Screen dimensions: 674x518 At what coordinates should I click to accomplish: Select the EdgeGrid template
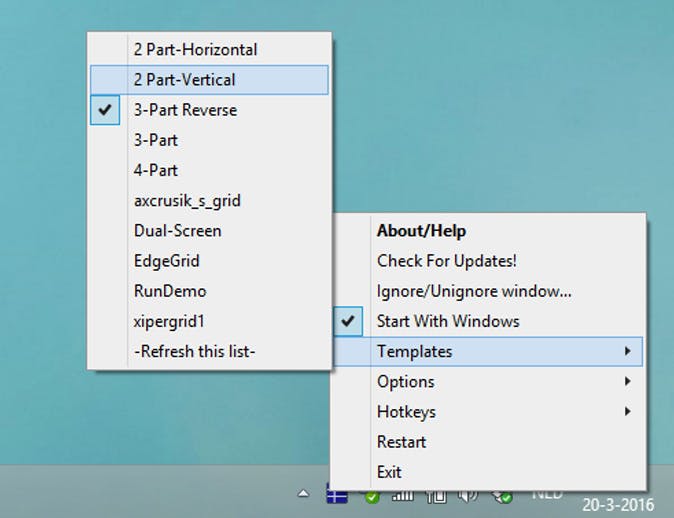click(209, 261)
